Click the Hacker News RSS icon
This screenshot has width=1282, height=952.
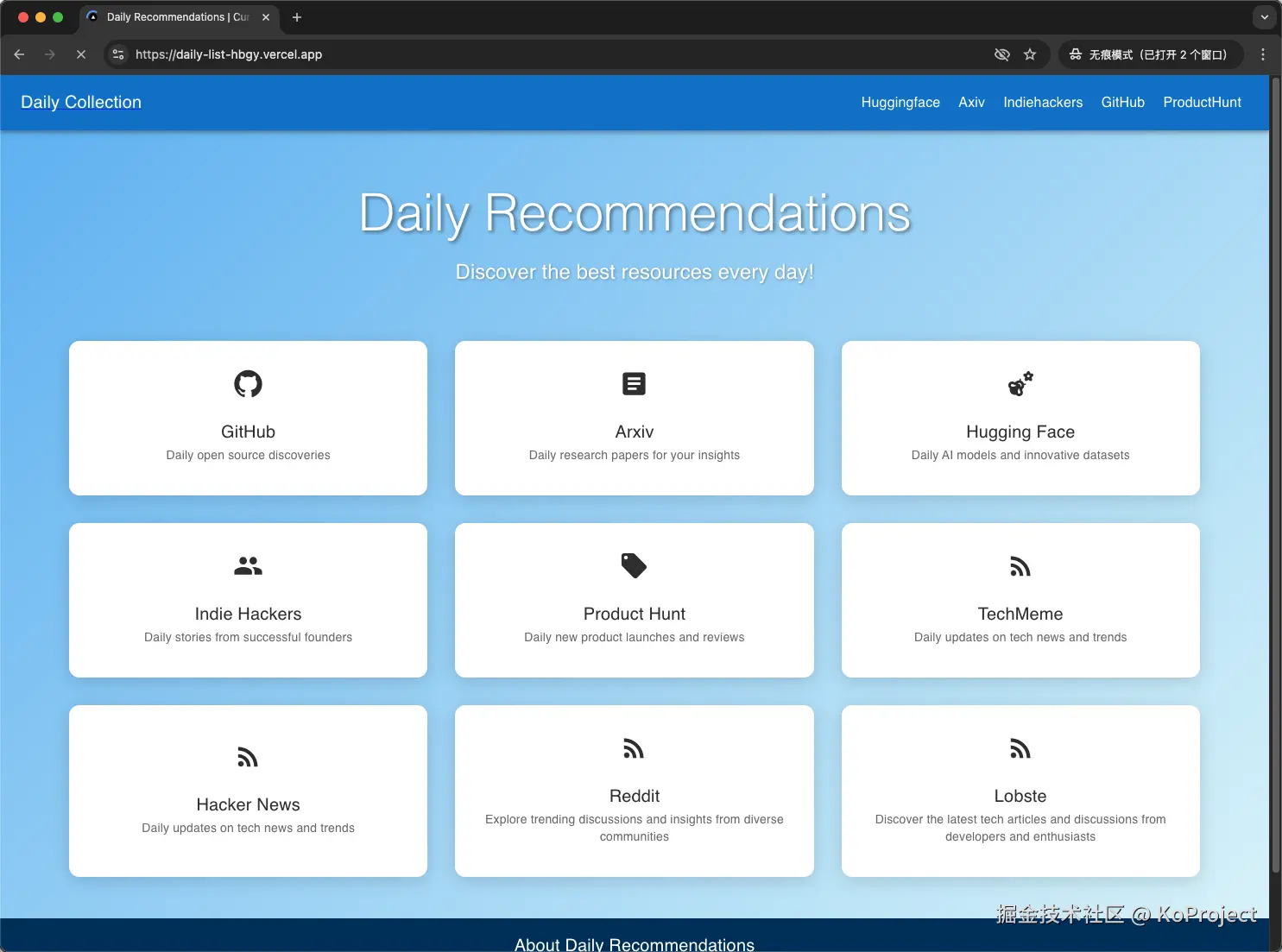point(248,757)
